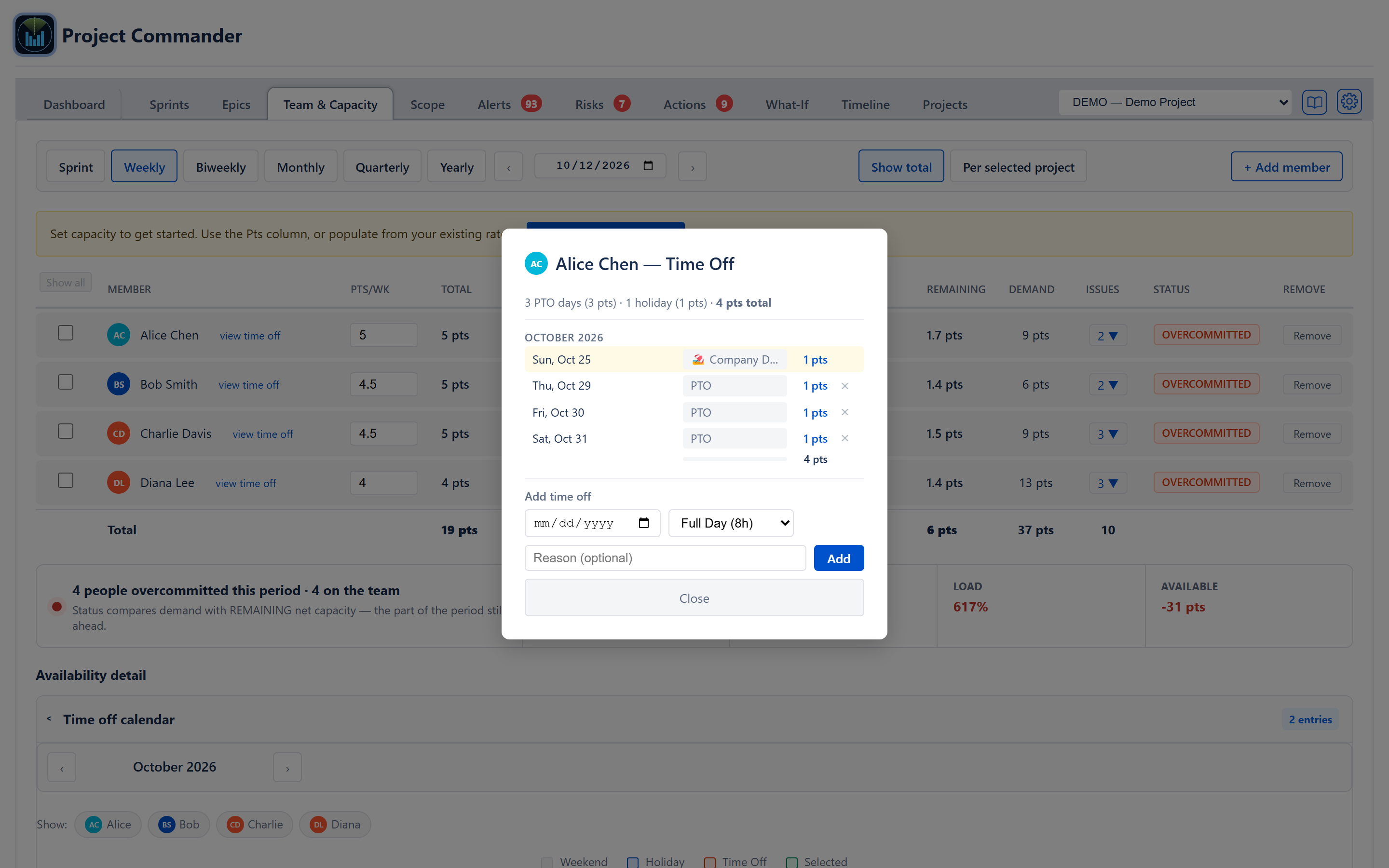This screenshot has height=868, width=1389.
Task: Check Alice Chen's row checkbox
Action: (x=66, y=333)
